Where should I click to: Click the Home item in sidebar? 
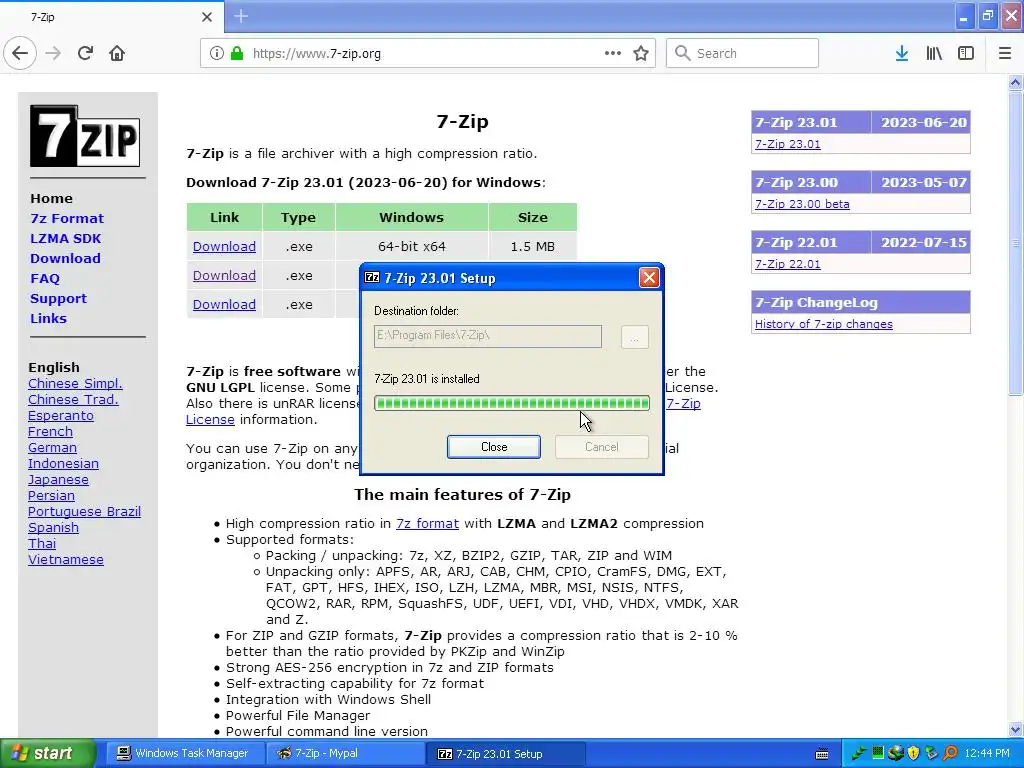coord(52,199)
